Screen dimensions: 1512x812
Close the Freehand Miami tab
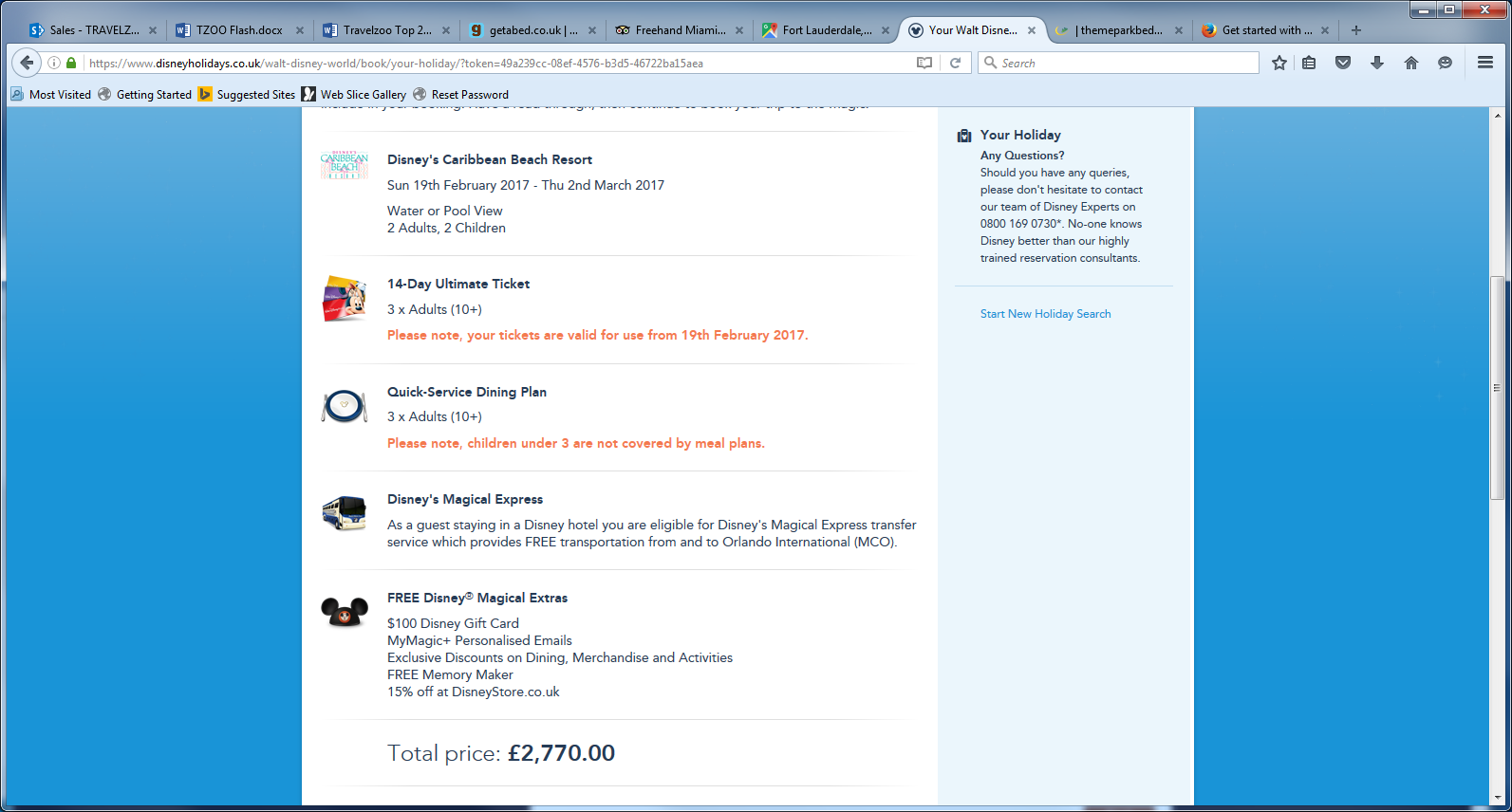click(x=739, y=30)
